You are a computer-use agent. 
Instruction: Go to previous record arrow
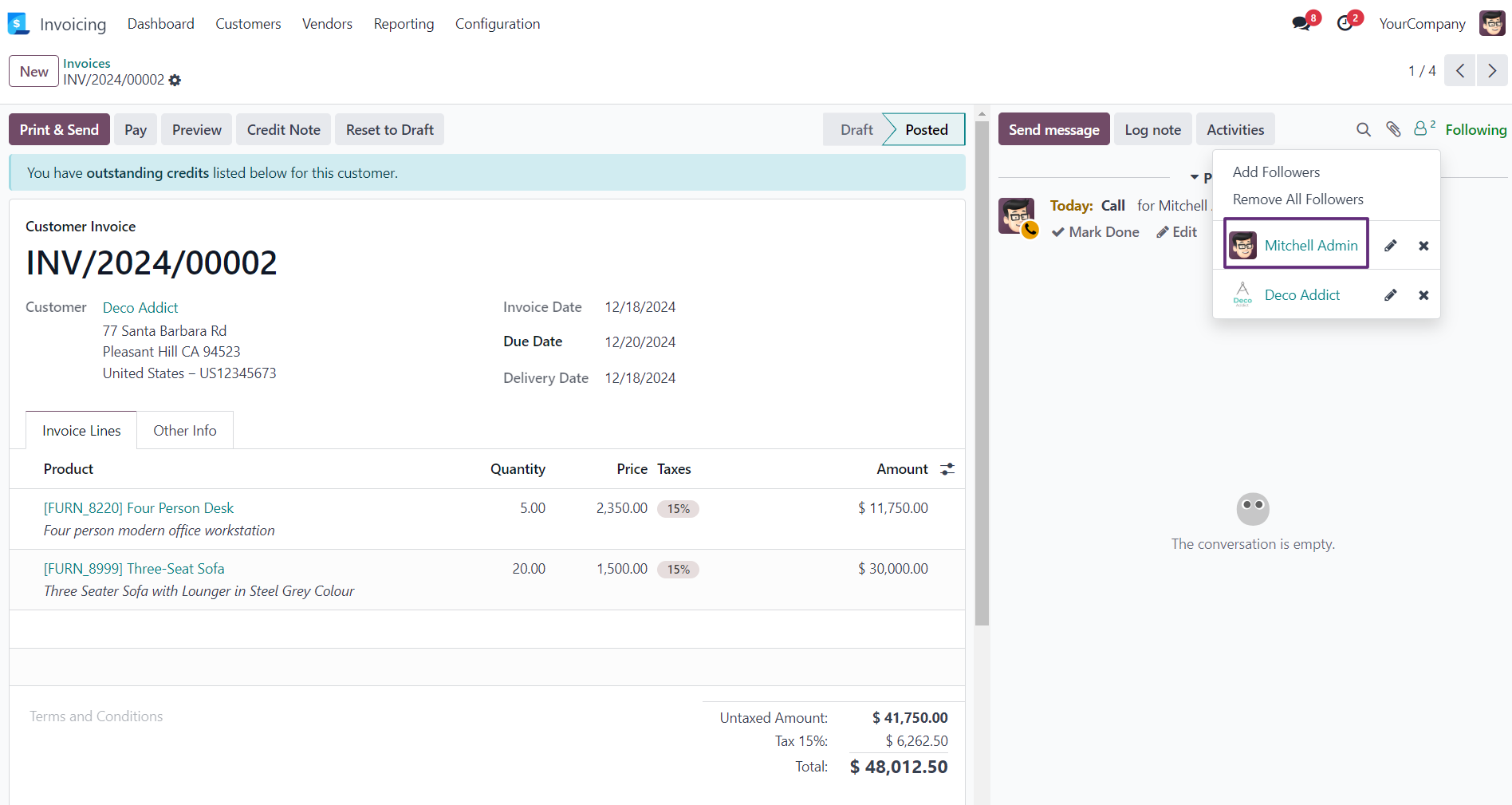coord(1460,71)
